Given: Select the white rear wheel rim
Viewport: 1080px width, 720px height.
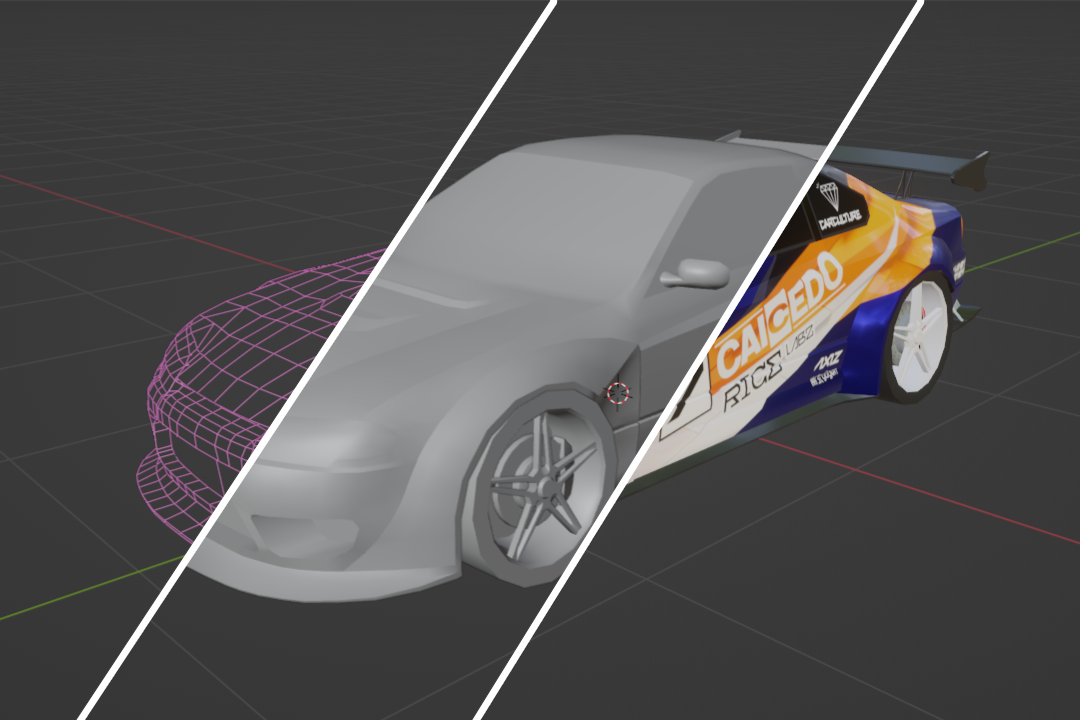Looking at the screenshot, I should coord(920,338).
